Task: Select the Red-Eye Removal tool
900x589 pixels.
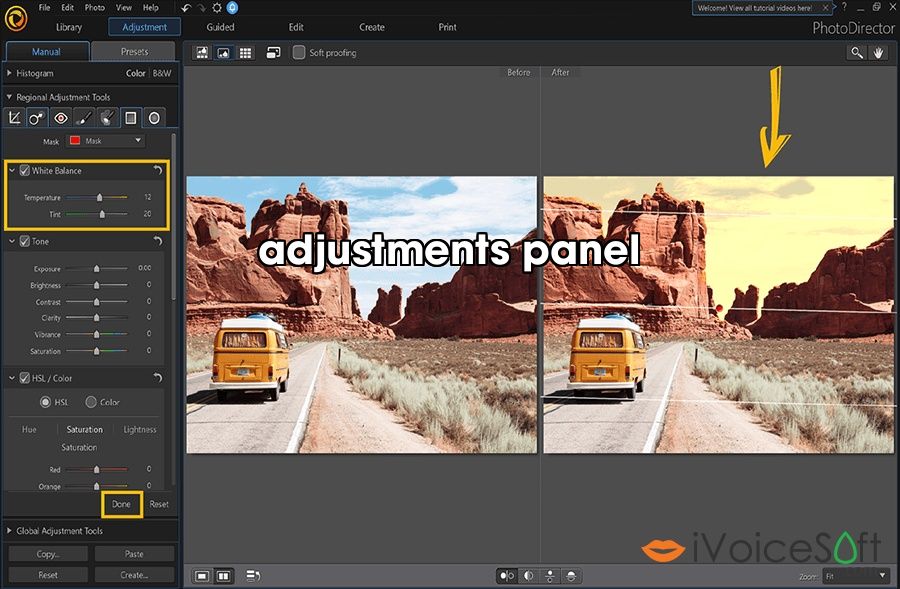Action: click(61, 118)
